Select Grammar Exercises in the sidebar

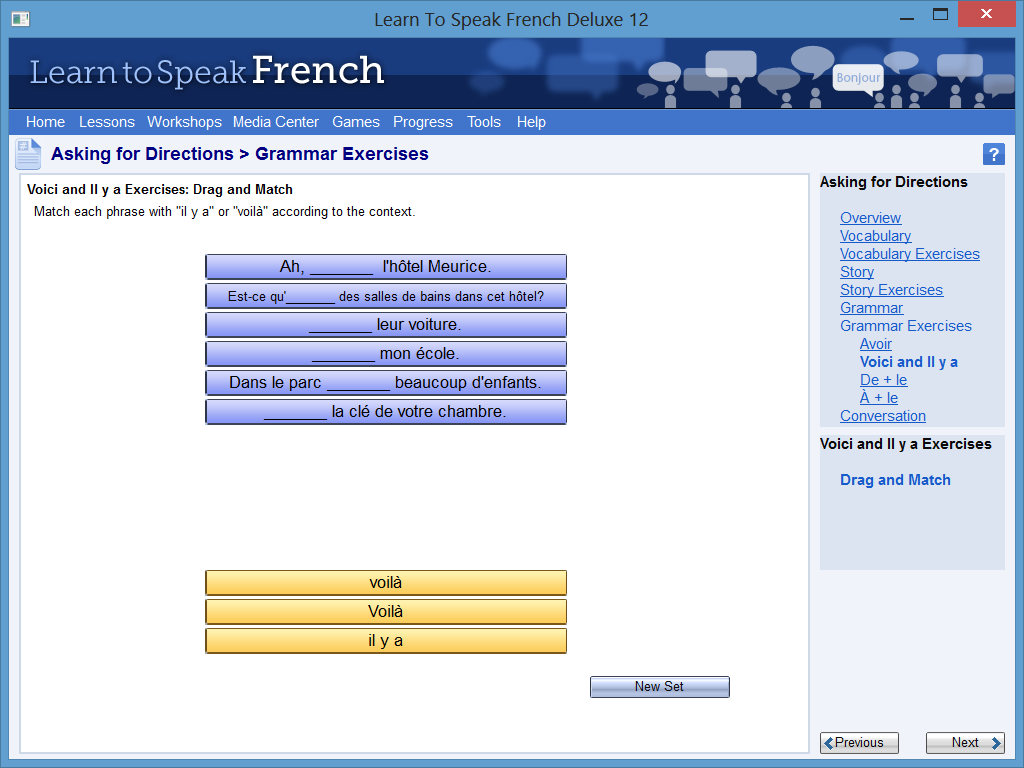point(906,326)
